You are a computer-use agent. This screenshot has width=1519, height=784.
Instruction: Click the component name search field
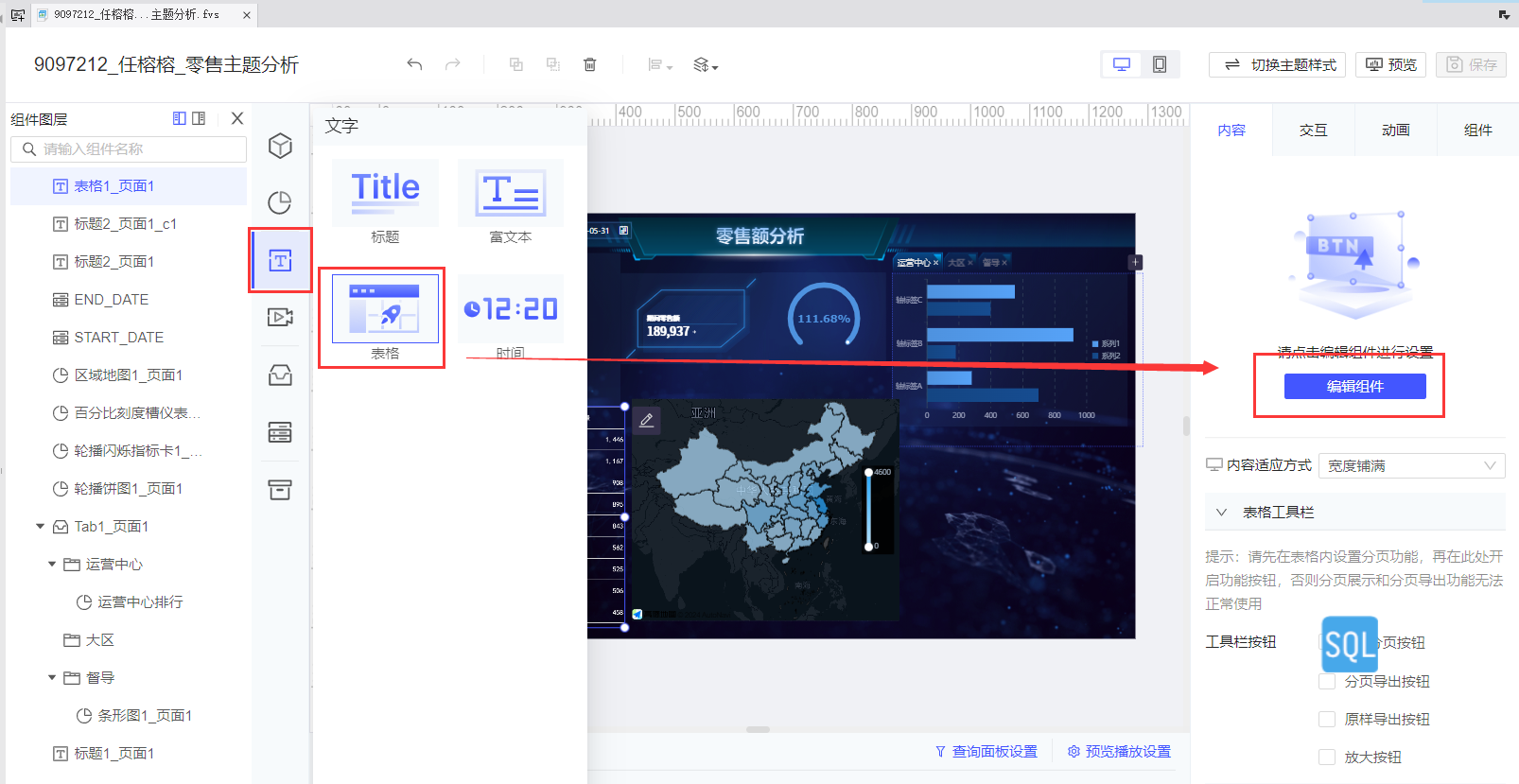click(x=129, y=148)
